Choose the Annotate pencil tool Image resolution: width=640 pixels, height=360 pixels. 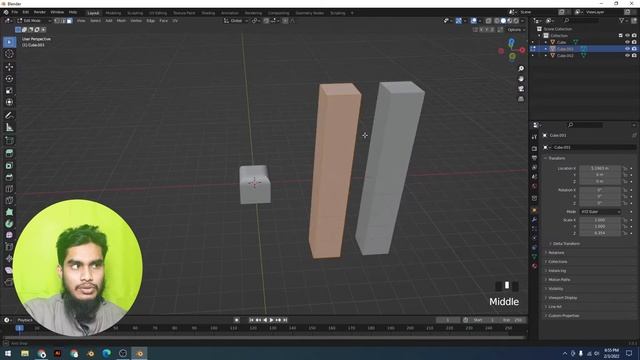(x=9, y=116)
